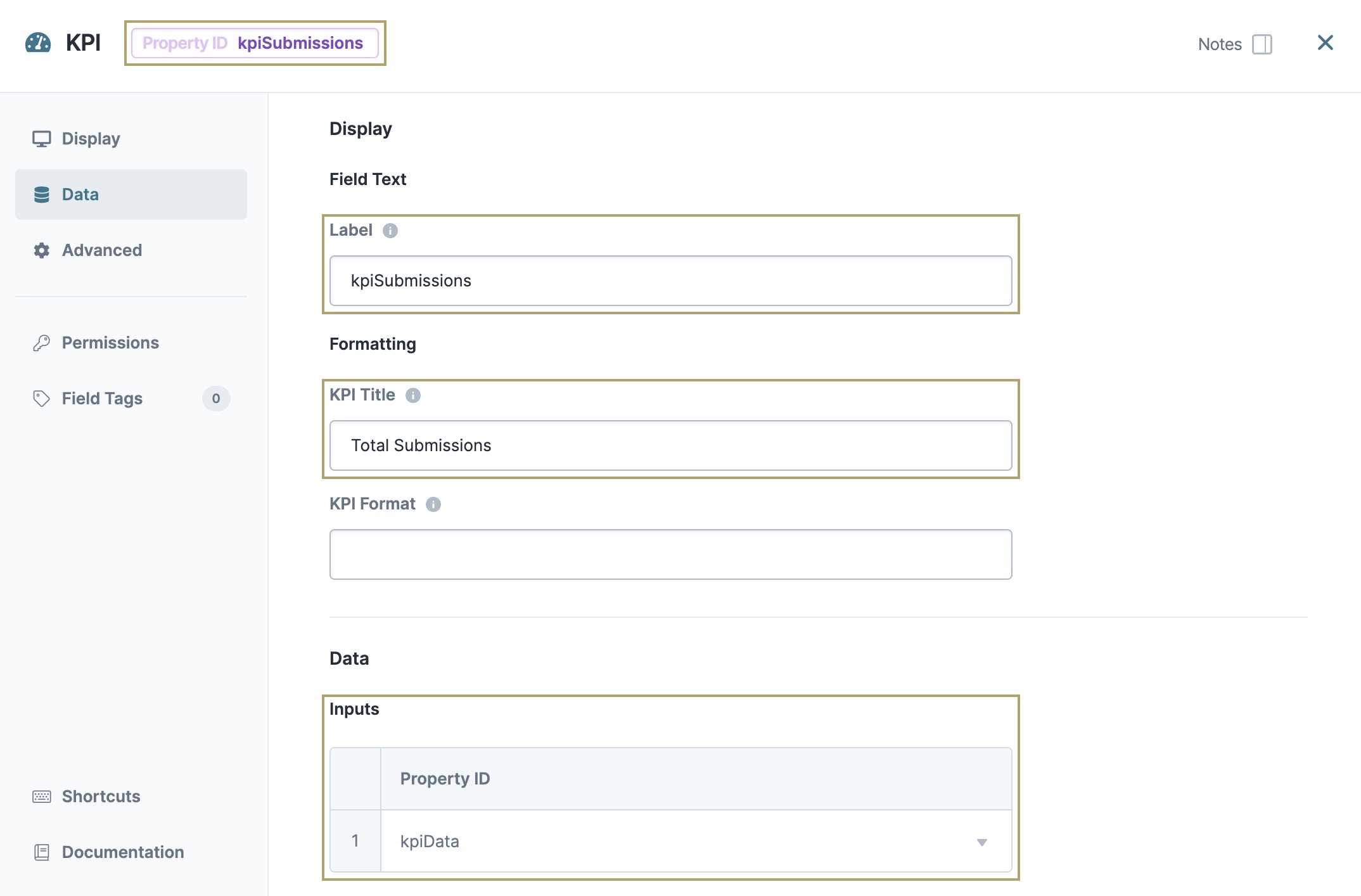Select the Data tab in sidebar

(x=131, y=195)
